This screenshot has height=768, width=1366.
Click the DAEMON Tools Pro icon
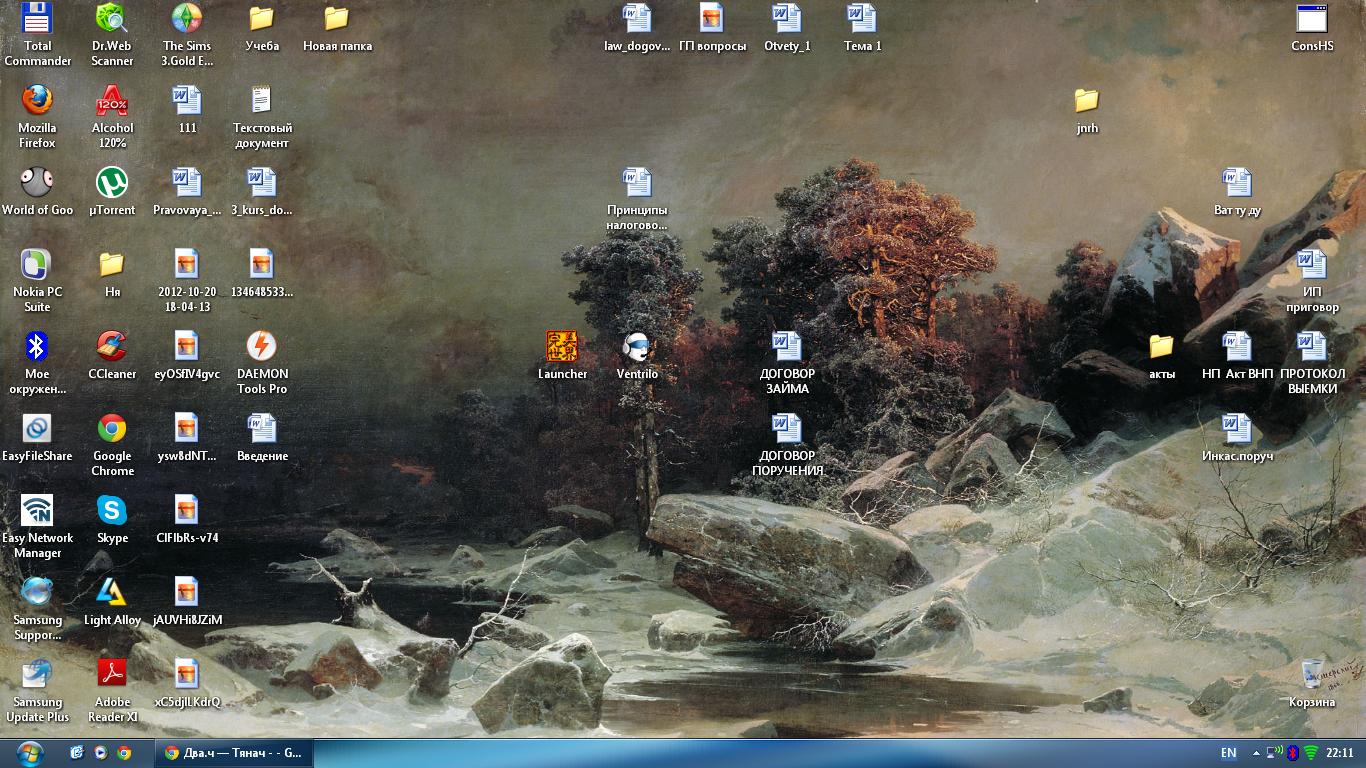(x=262, y=362)
